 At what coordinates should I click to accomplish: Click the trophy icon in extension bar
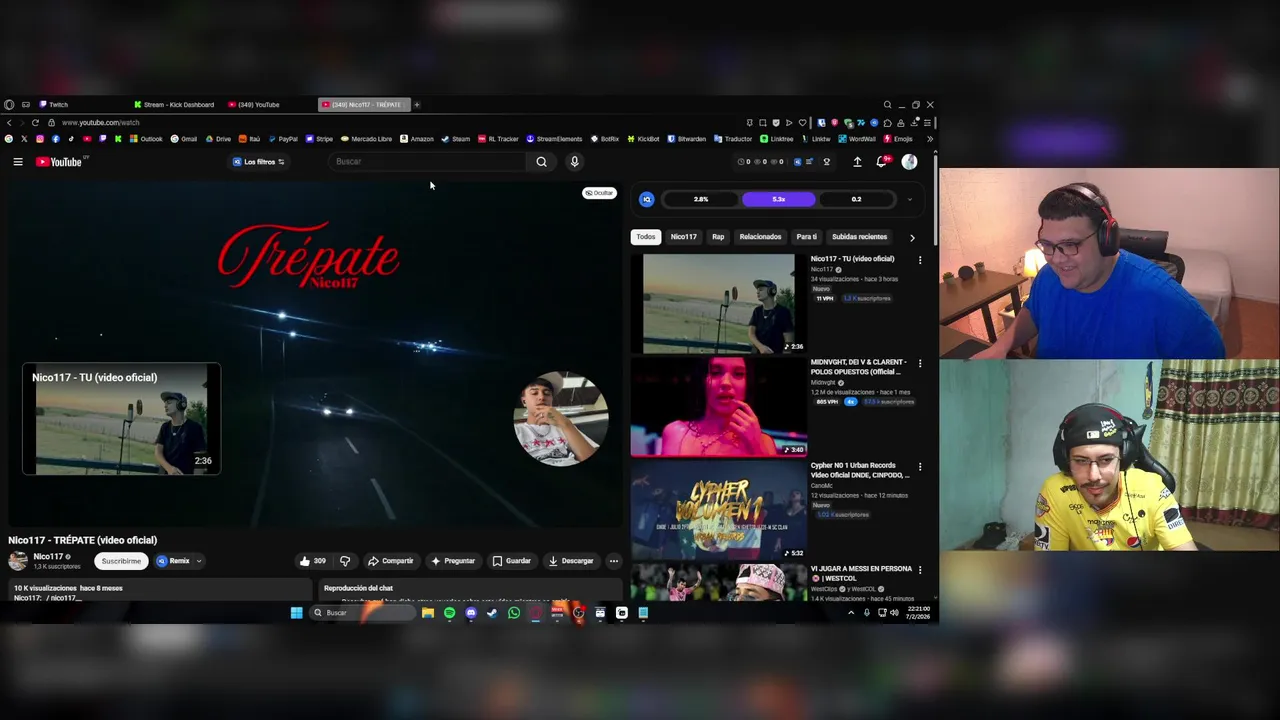coord(826,162)
